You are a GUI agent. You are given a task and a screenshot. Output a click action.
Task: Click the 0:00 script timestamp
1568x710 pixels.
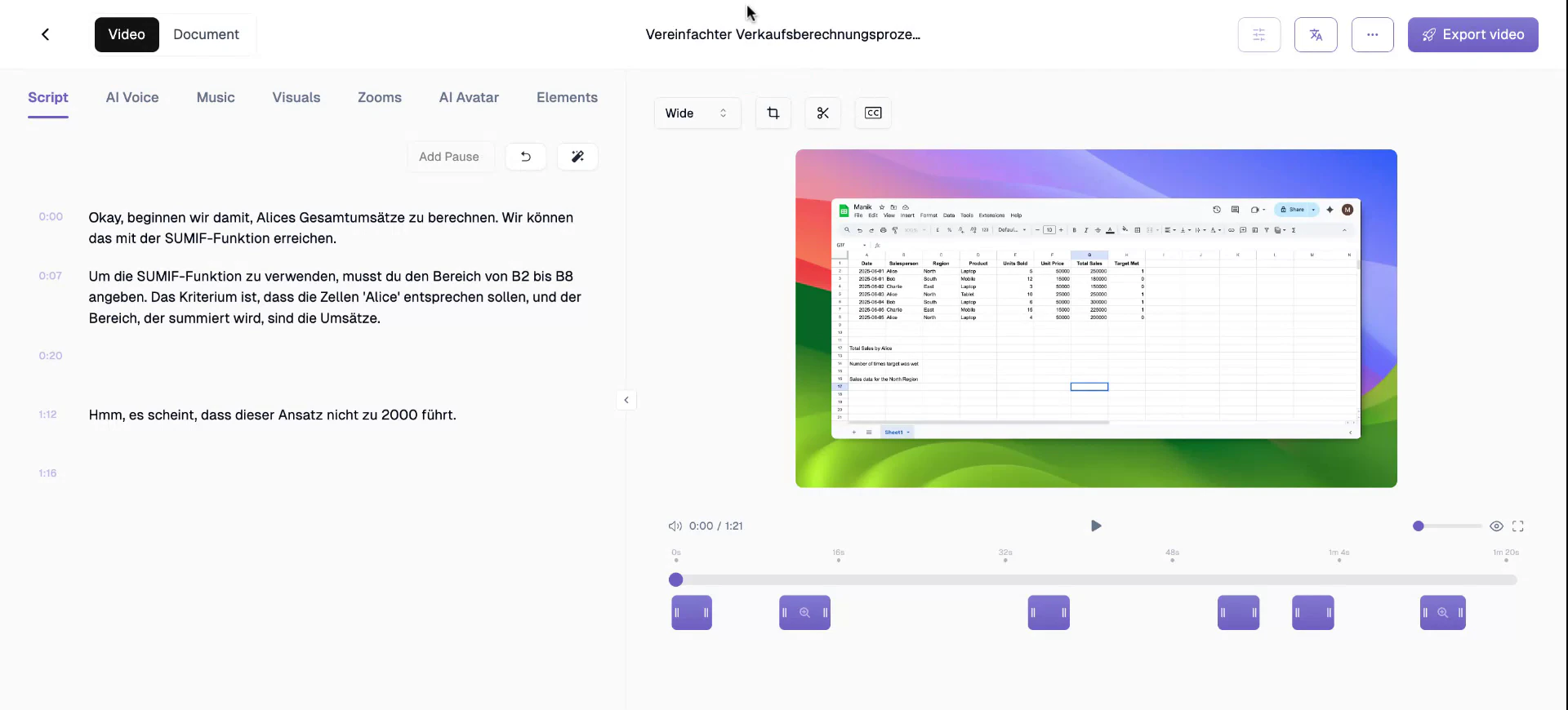coord(51,217)
